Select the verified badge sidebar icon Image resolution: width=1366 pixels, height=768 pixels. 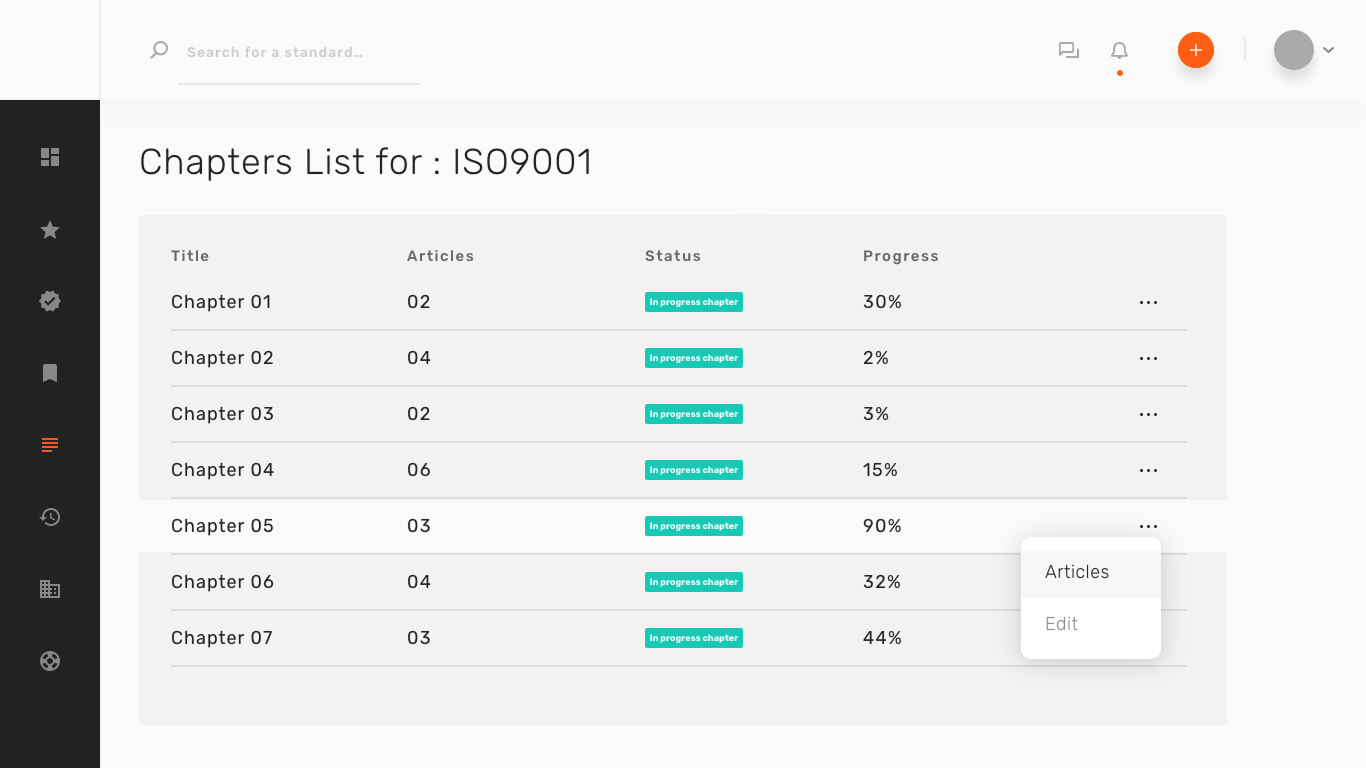(50, 301)
